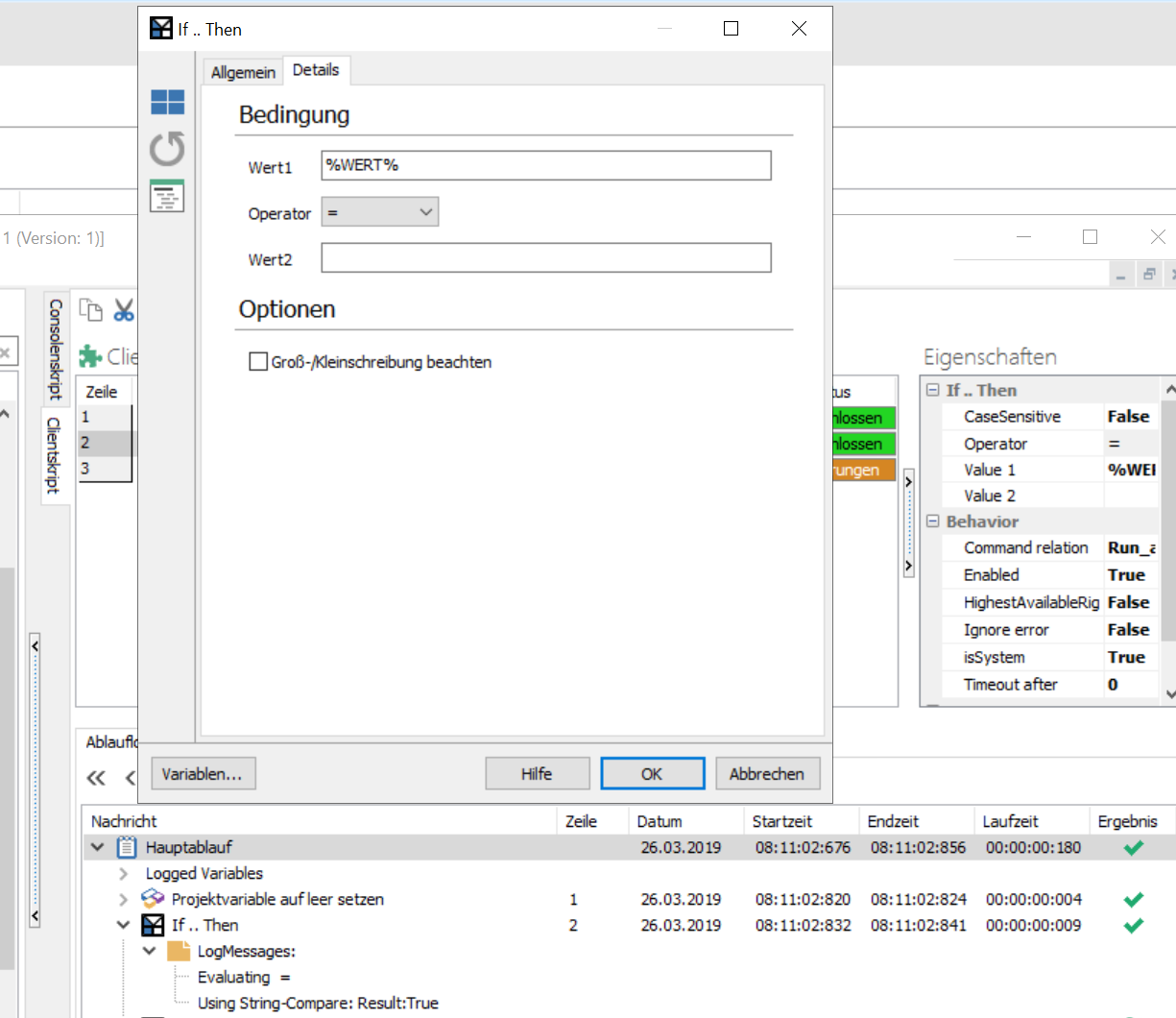Select the Clientskript vertical tab
Image resolution: width=1176 pixels, height=1018 pixels.
pyautogui.click(x=55, y=455)
